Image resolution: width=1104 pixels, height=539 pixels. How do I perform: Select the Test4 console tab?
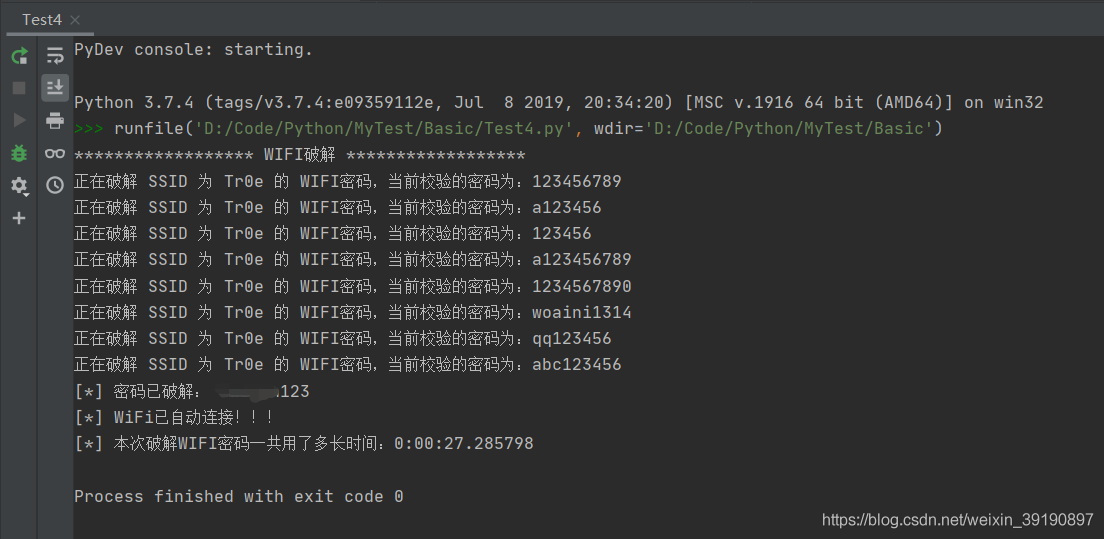click(x=41, y=19)
